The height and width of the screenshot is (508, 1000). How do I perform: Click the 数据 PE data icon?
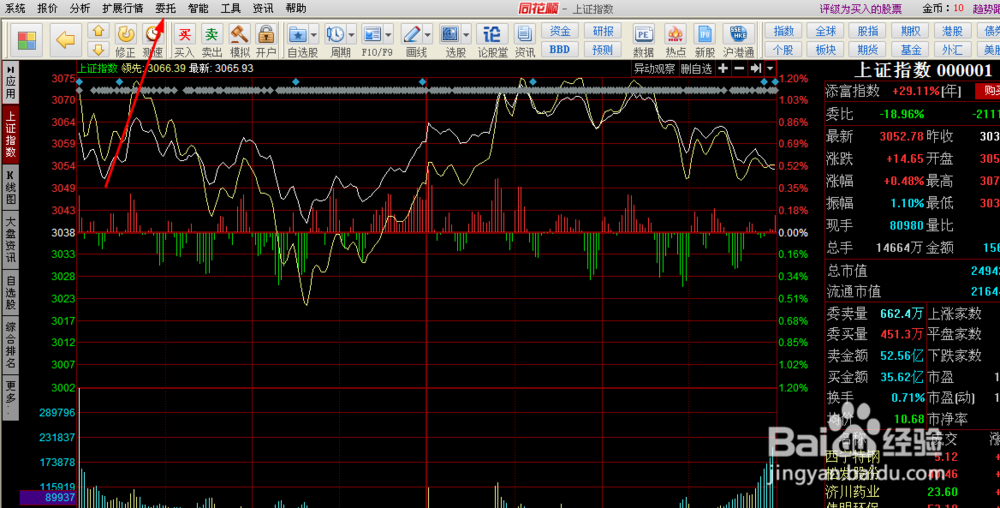click(643, 41)
